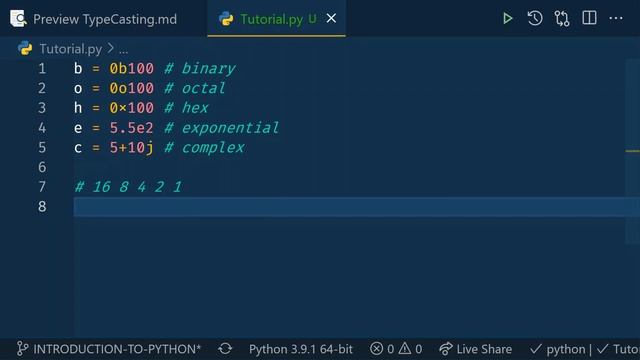Image resolution: width=640 pixels, height=360 pixels.
Task: Click line number 1 in gutter
Action: coord(42,68)
